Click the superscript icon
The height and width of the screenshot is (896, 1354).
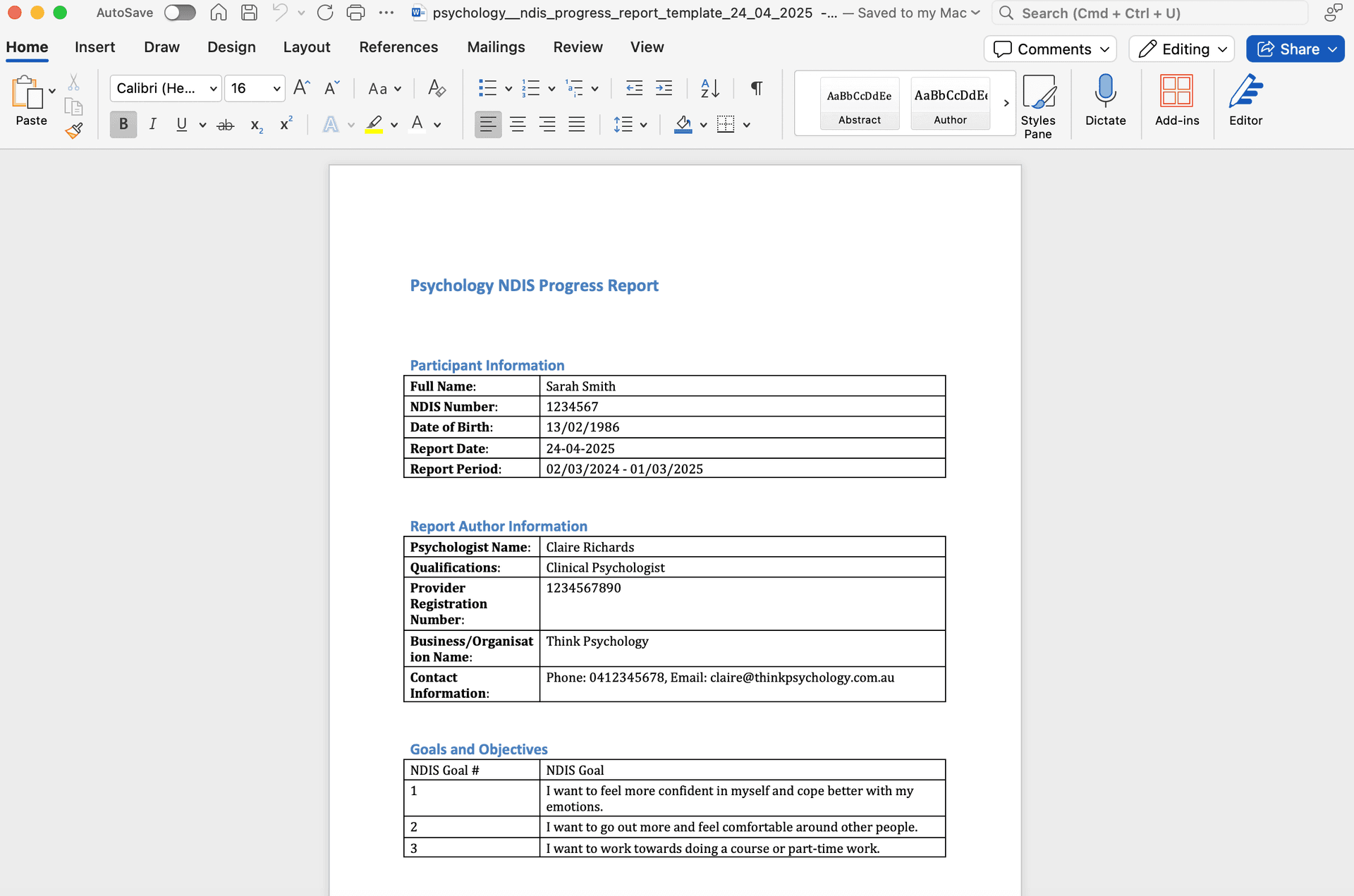pyautogui.click(x=285, y=124)
